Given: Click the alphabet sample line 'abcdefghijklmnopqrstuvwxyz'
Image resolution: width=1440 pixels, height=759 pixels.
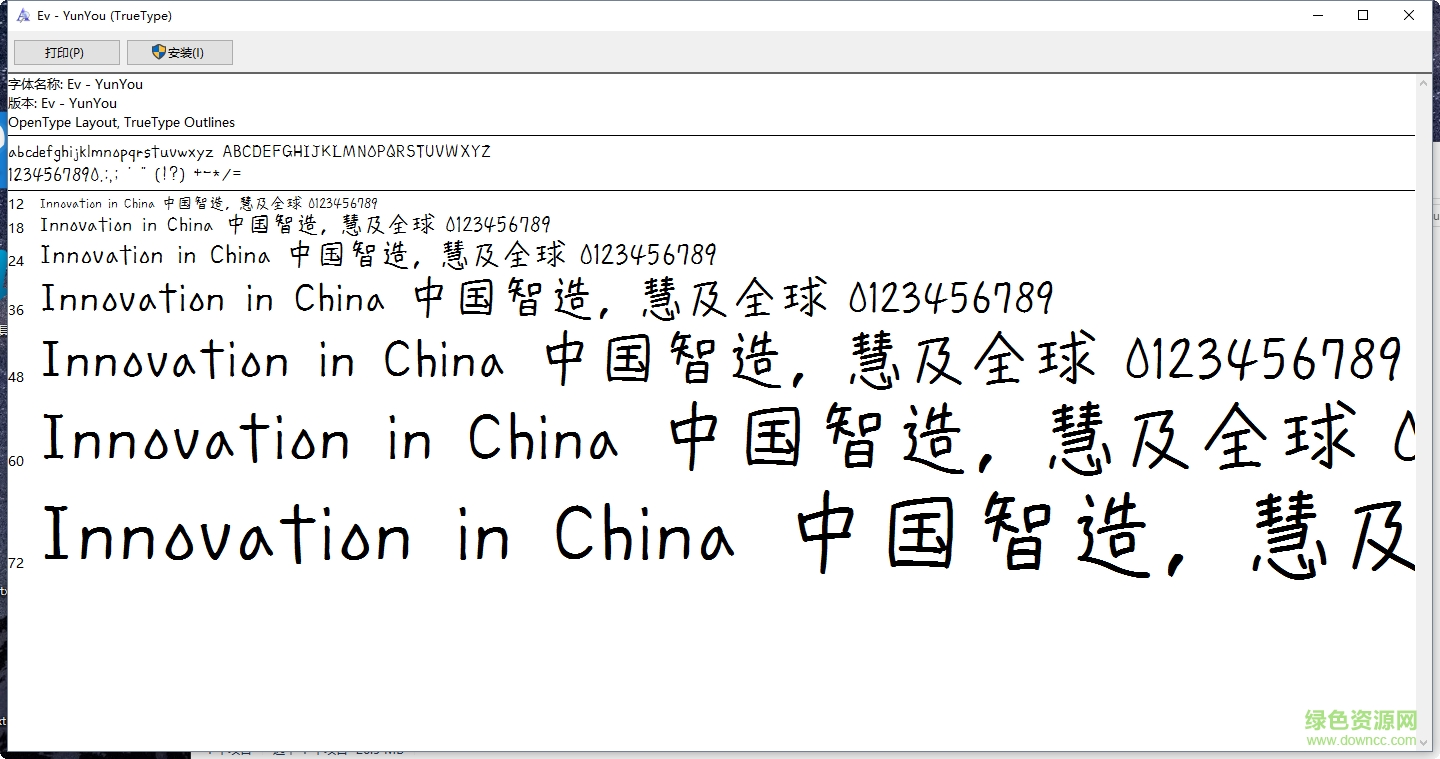Looking at the screenshot, I should 111,152.
